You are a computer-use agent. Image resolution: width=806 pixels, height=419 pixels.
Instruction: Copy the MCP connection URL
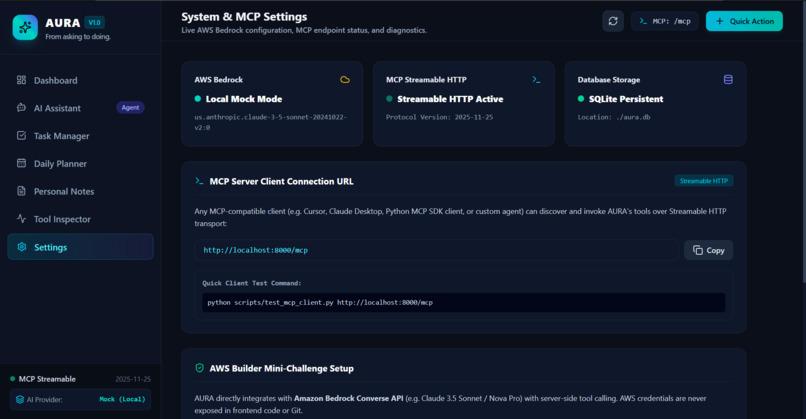point(708,250)
